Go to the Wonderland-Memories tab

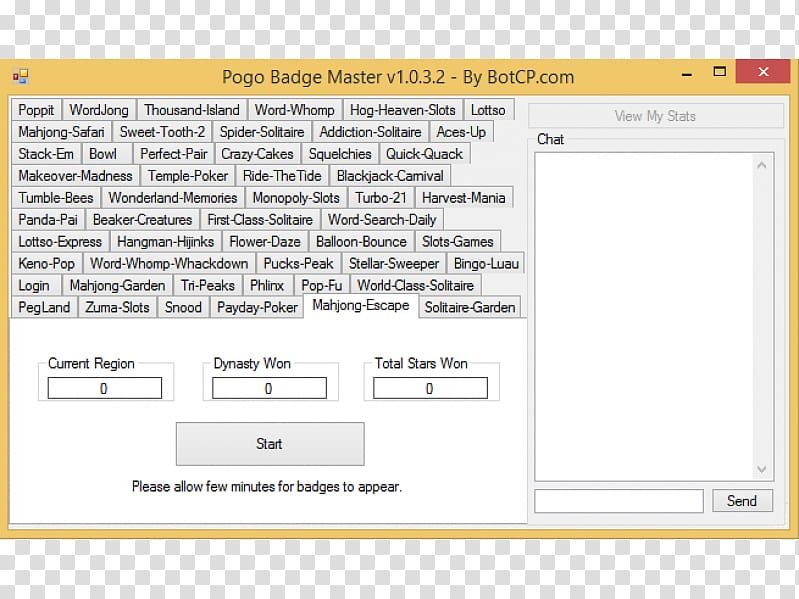tap(173, 198)
